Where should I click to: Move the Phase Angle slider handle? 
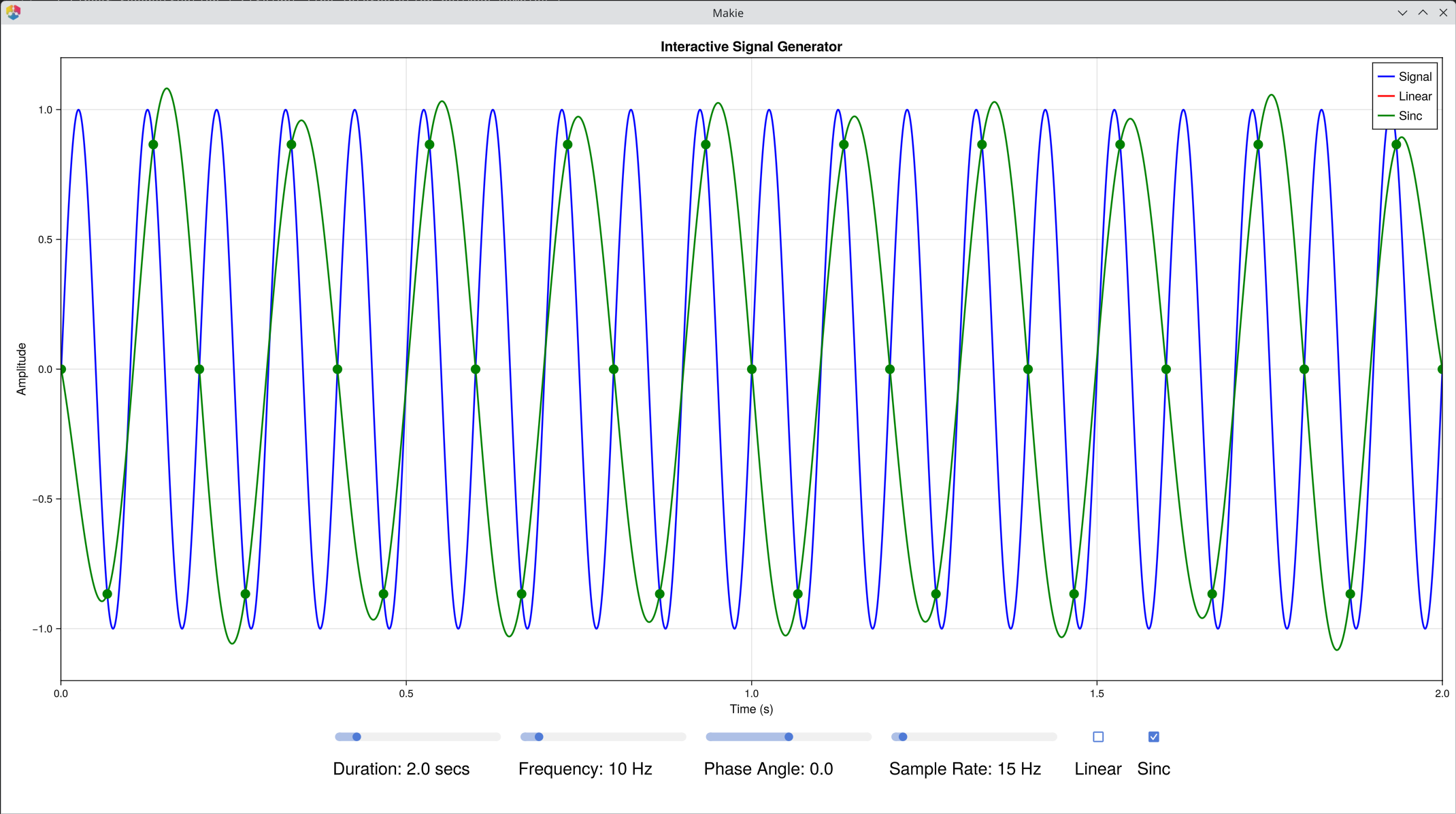[x=788, y=736]
